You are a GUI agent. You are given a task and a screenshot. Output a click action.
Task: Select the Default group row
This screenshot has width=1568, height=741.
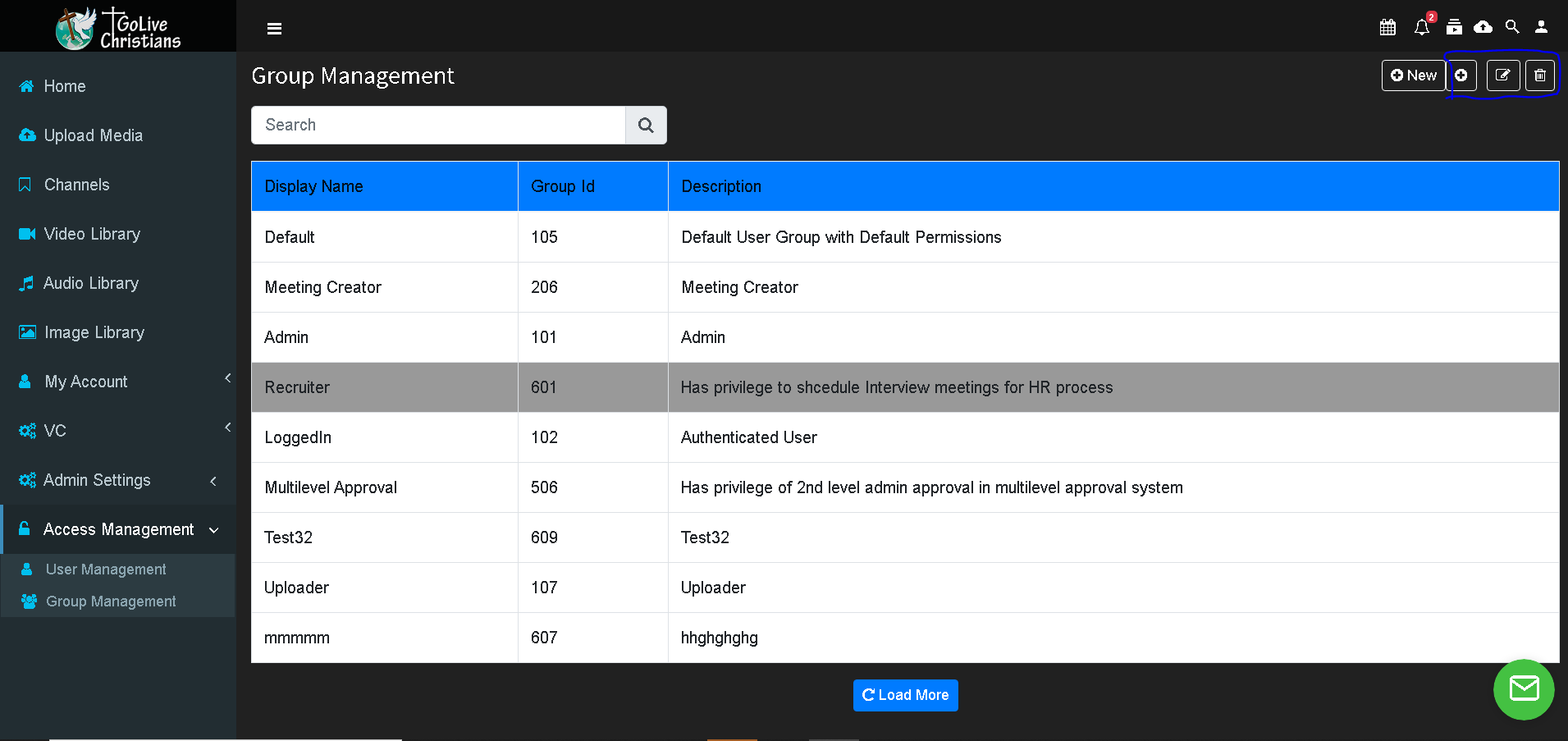(905, 237)
